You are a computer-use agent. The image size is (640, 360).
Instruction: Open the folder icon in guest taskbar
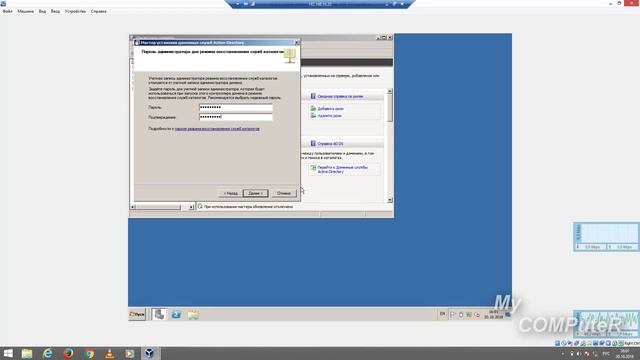click(193, 315)
